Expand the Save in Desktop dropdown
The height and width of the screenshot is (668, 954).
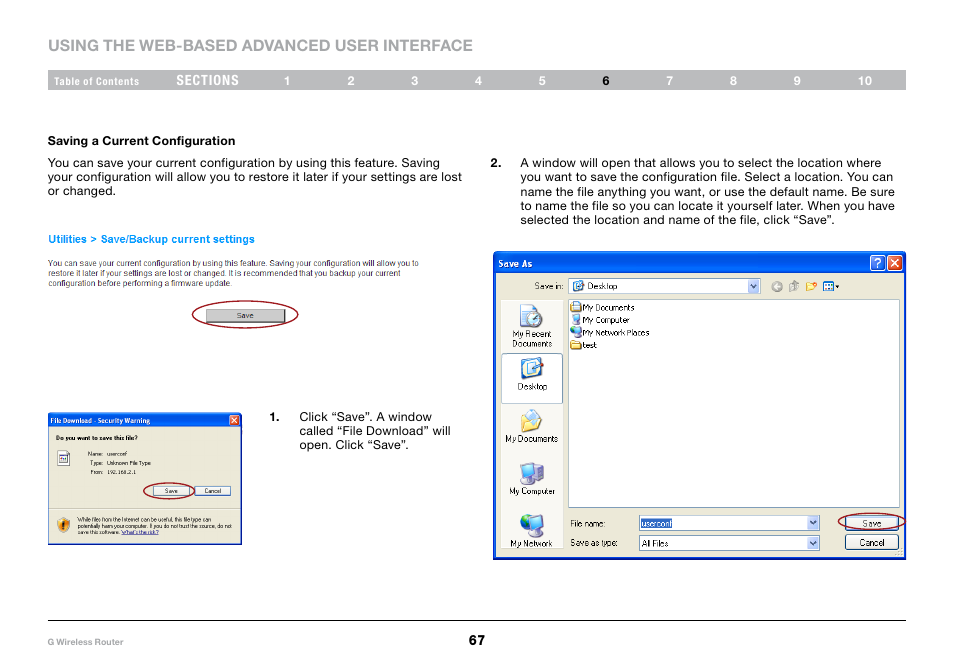[753, 286]
